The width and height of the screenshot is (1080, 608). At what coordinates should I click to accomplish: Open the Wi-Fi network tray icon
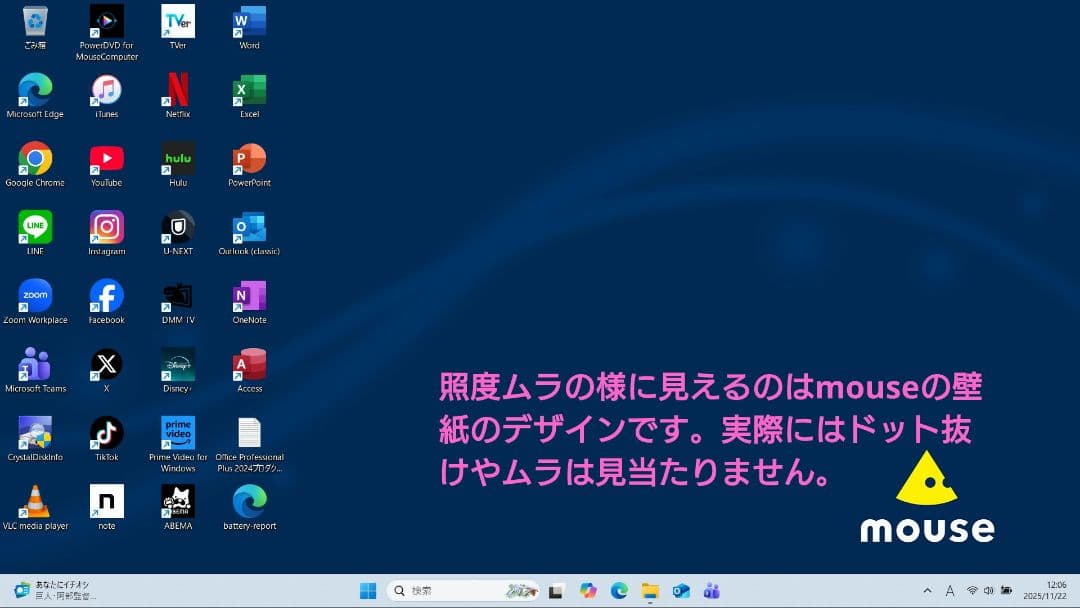point(972,591)
